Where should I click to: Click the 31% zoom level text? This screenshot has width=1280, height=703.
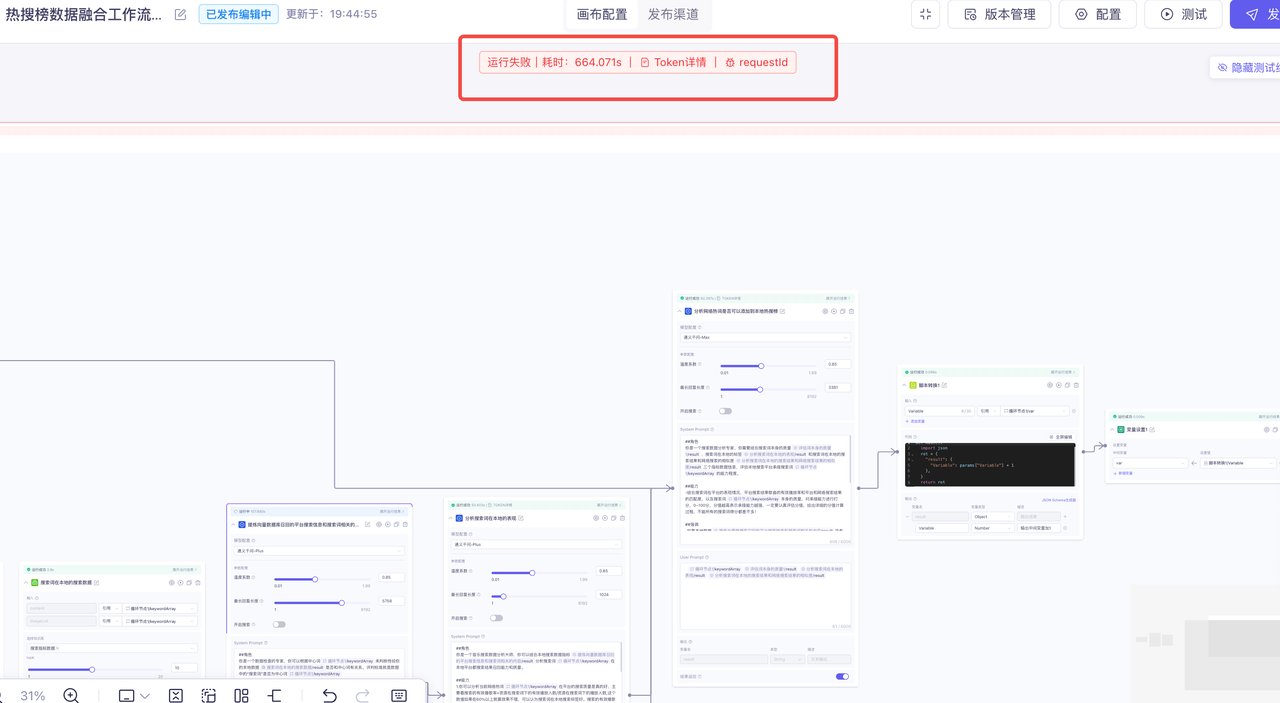click(x=33, y=695)
